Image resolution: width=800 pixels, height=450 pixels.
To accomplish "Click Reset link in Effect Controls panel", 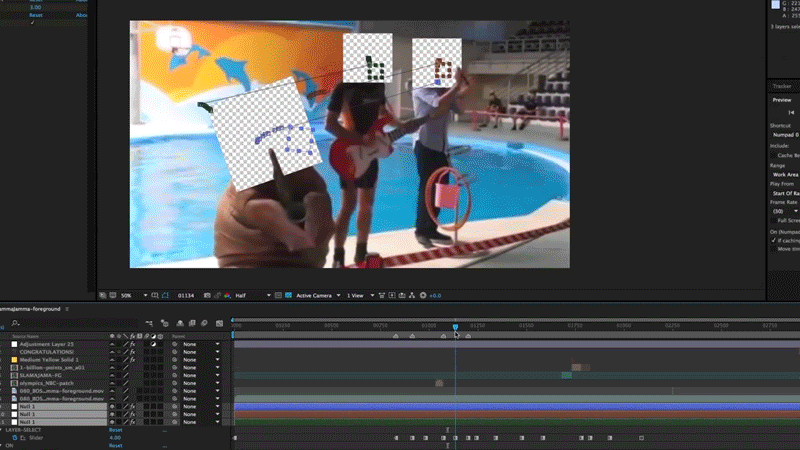I will [x=36, y=15].
